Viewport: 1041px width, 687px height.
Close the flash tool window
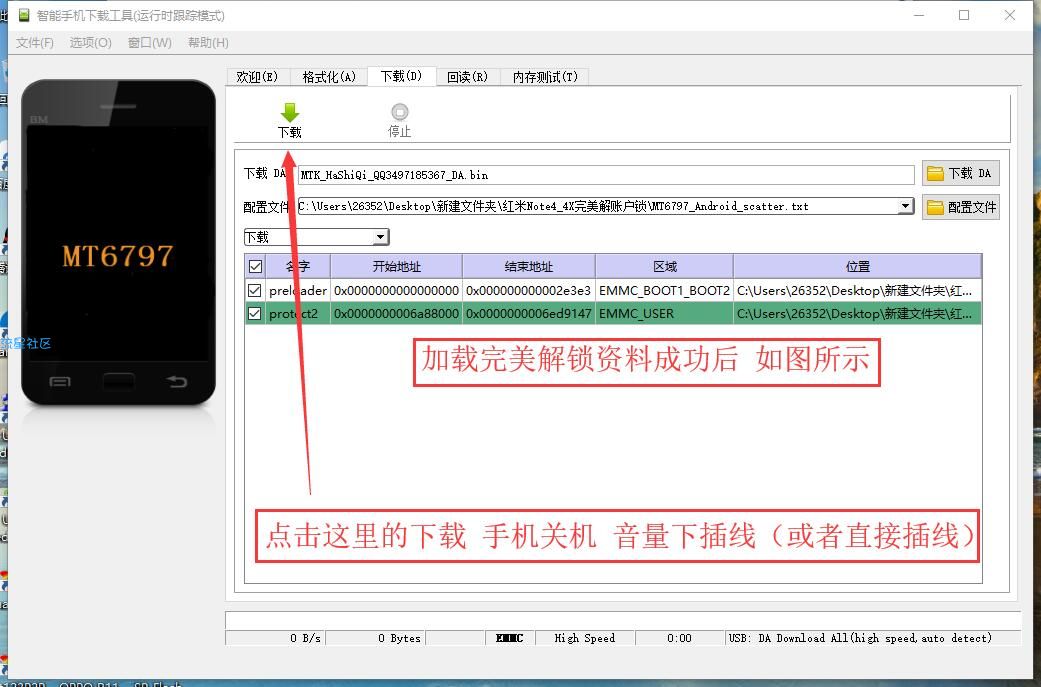click(x=1010, y=15)
